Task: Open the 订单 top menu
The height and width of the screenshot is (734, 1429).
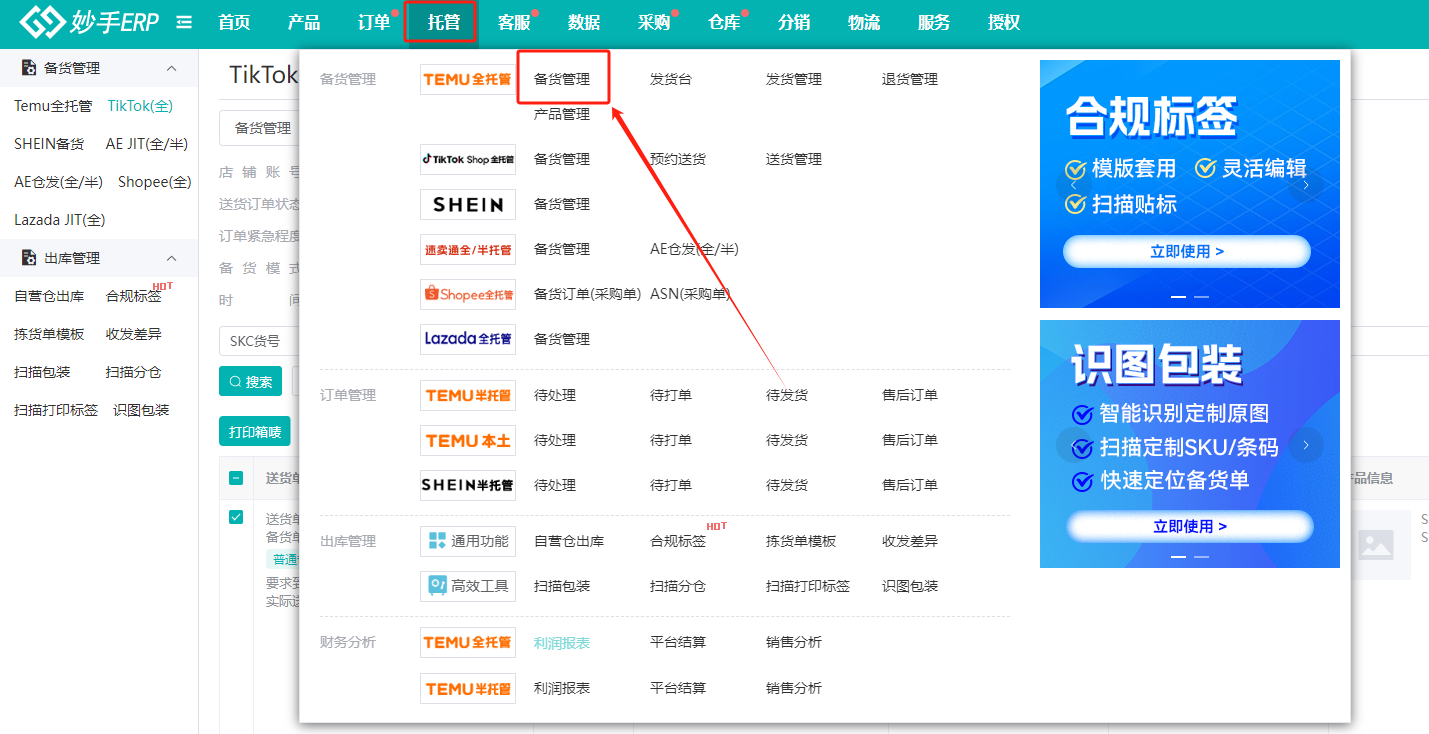Action: point(374,22)
